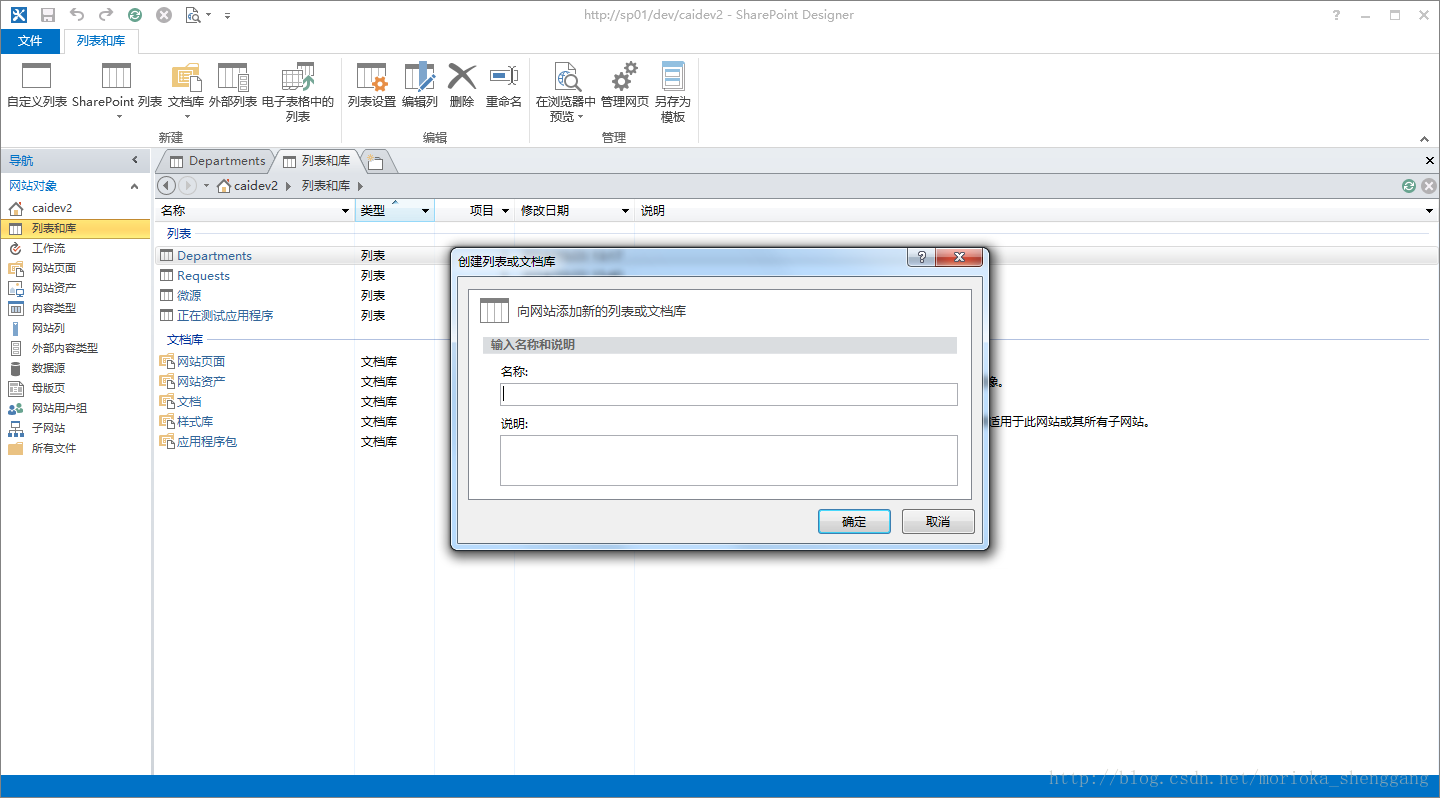Select 外部内容类型 in the navigation pane
The image size is (1440, 798).
tap(65, 348)
